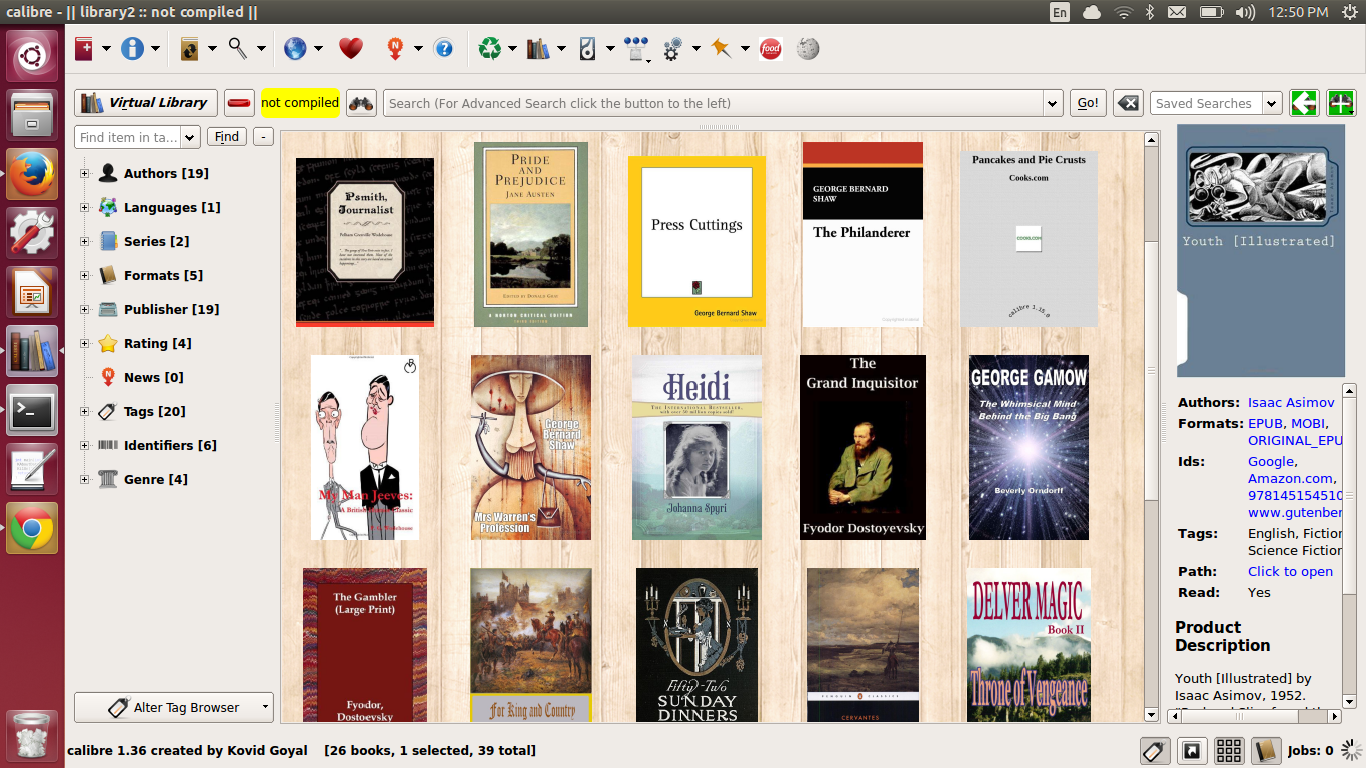Select the Heidi book cover
Screen dimensions: 1366x768
point(697,448)
